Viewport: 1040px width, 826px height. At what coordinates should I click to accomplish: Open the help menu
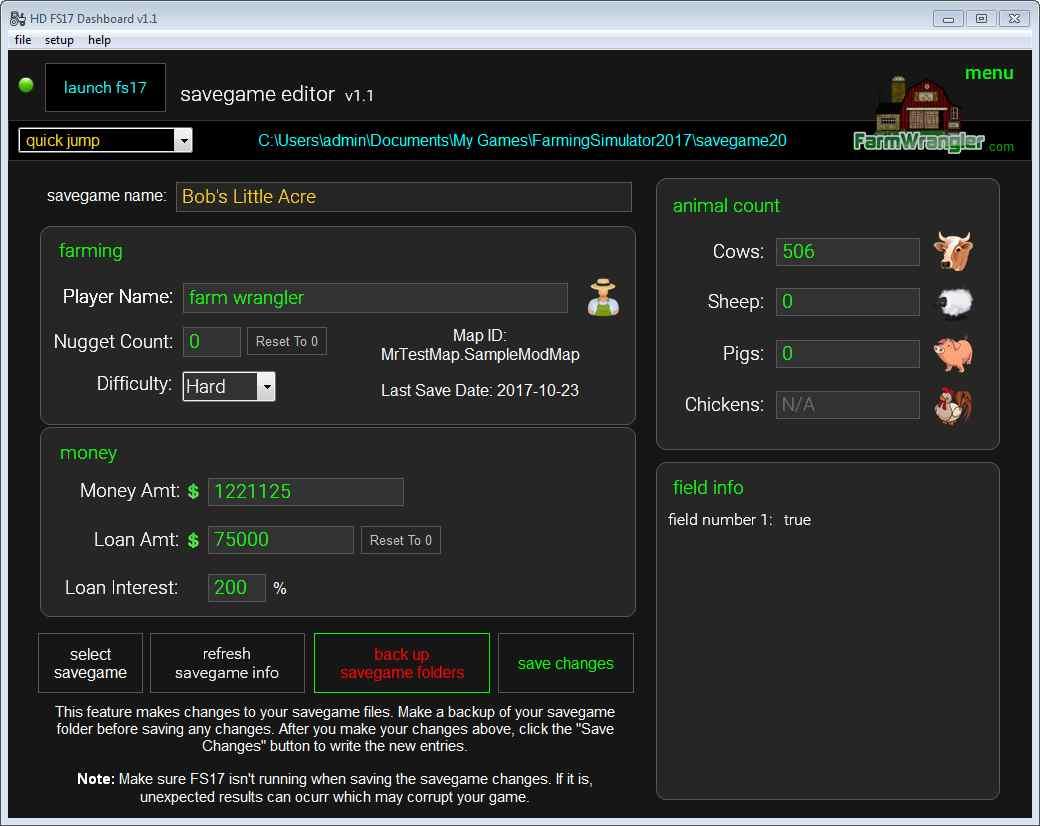click(x=99, y=40)
